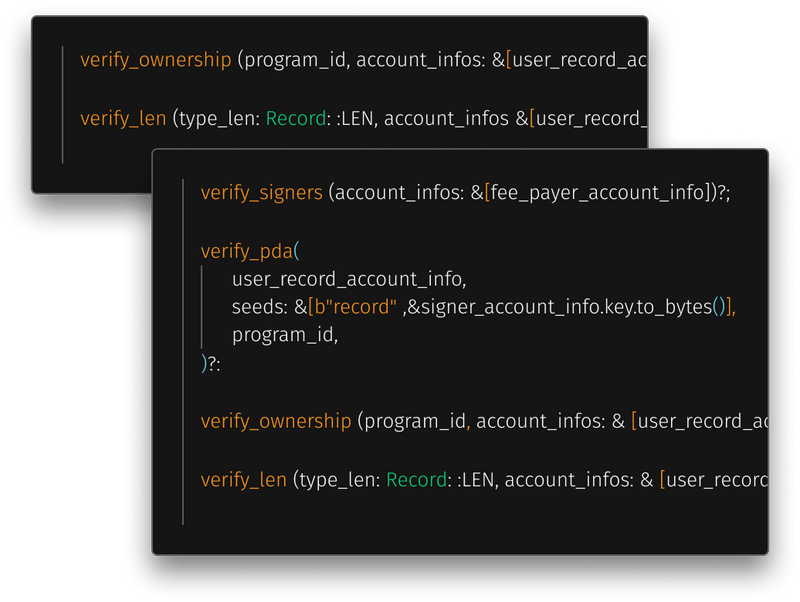This screenshot has height=602, width=800.
Task: Click account_infos label in verify_signers line
Action: pyautogui.click(x=390, y=192)
